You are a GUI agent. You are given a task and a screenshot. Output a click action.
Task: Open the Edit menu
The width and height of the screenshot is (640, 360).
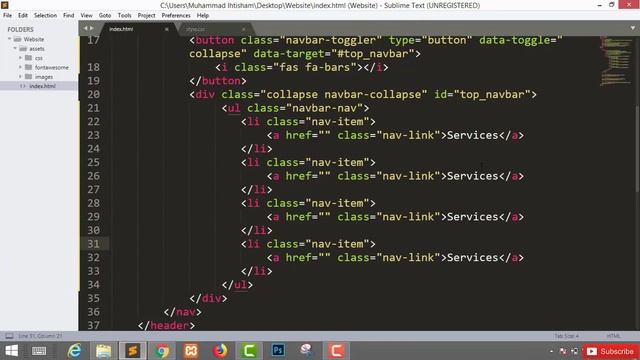point(23,16)
